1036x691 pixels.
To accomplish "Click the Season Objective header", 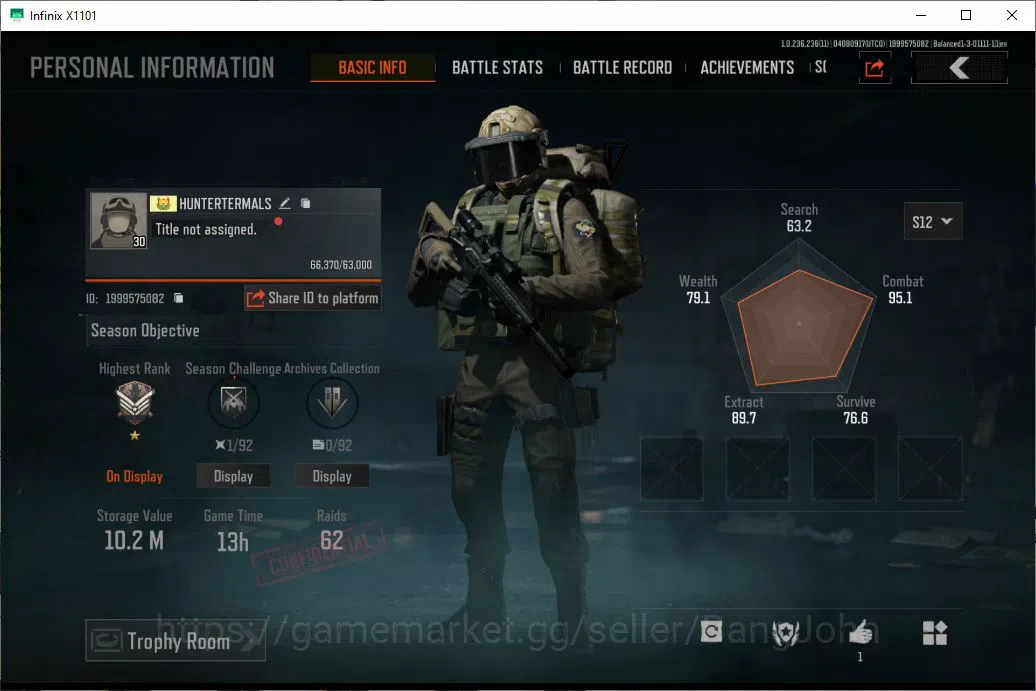I will 145,330.
